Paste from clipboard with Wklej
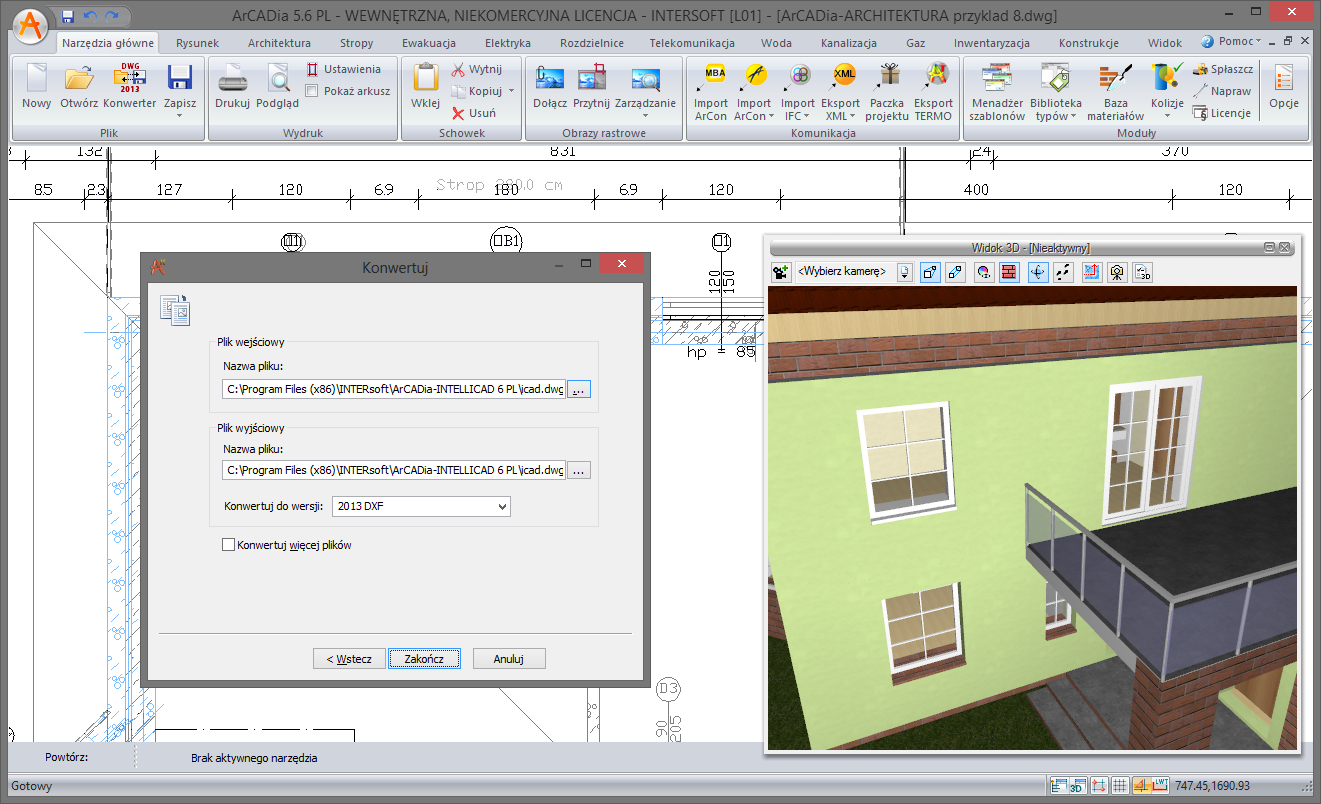 (x=425, y=86)
